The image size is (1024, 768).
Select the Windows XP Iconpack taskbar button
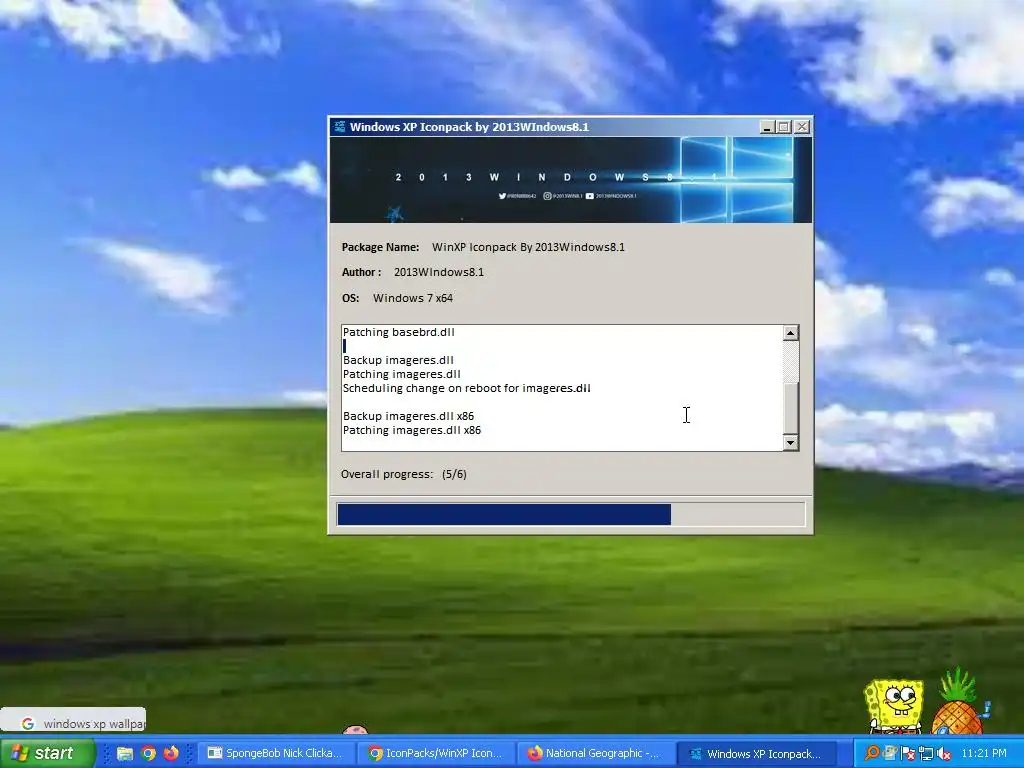[756, 753]
